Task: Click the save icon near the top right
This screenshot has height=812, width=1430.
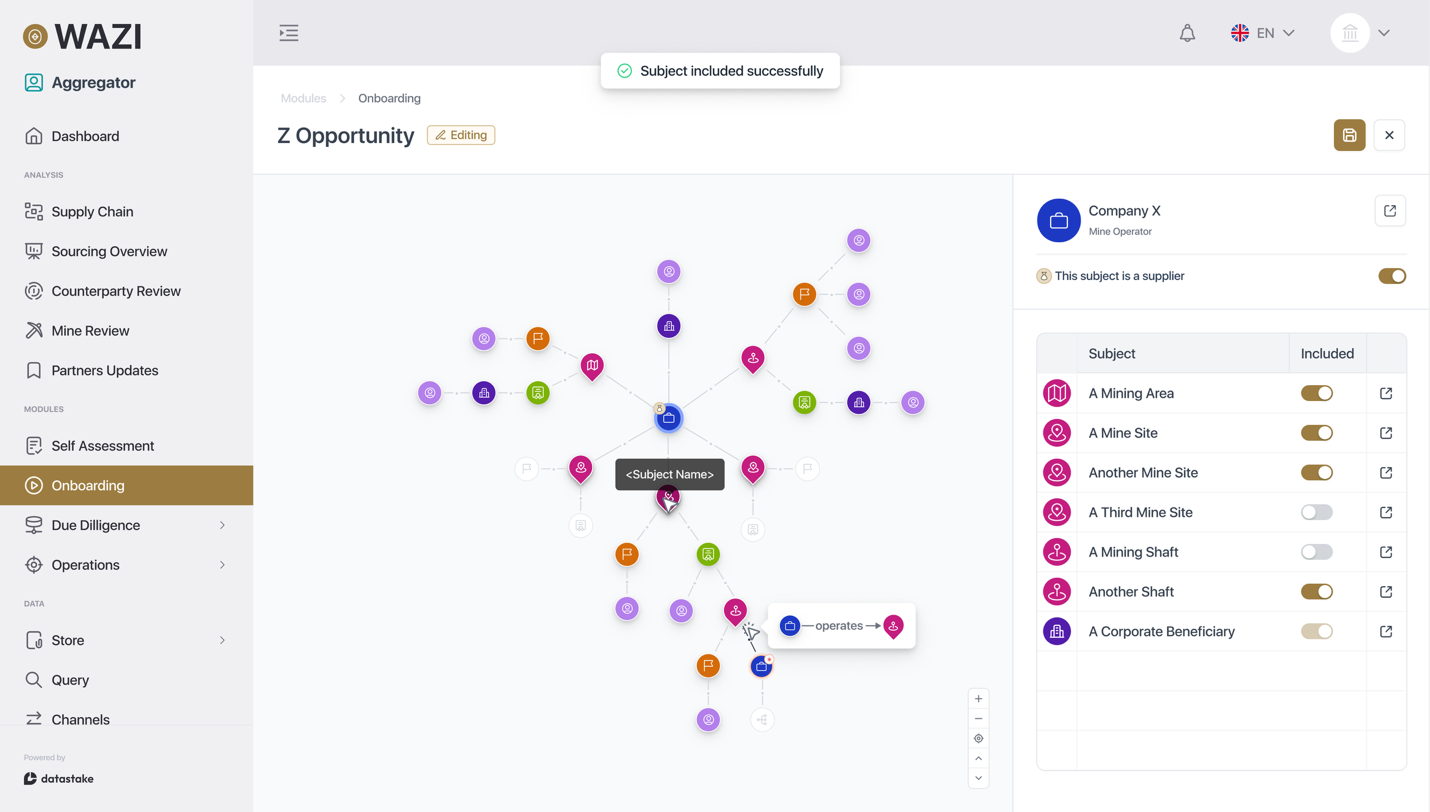Action: pos(1349,135)
